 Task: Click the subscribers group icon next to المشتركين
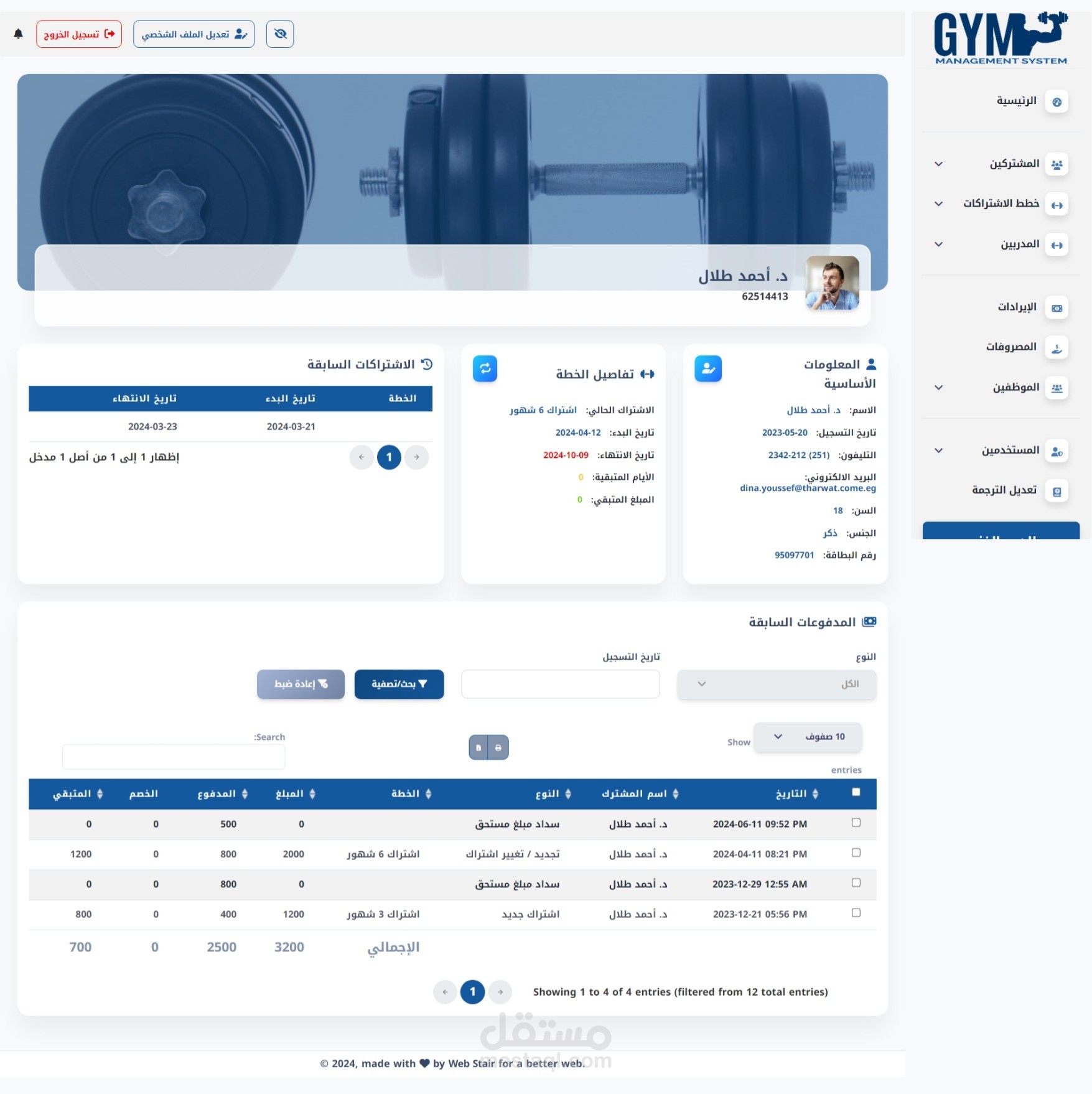coord(1057,165)
